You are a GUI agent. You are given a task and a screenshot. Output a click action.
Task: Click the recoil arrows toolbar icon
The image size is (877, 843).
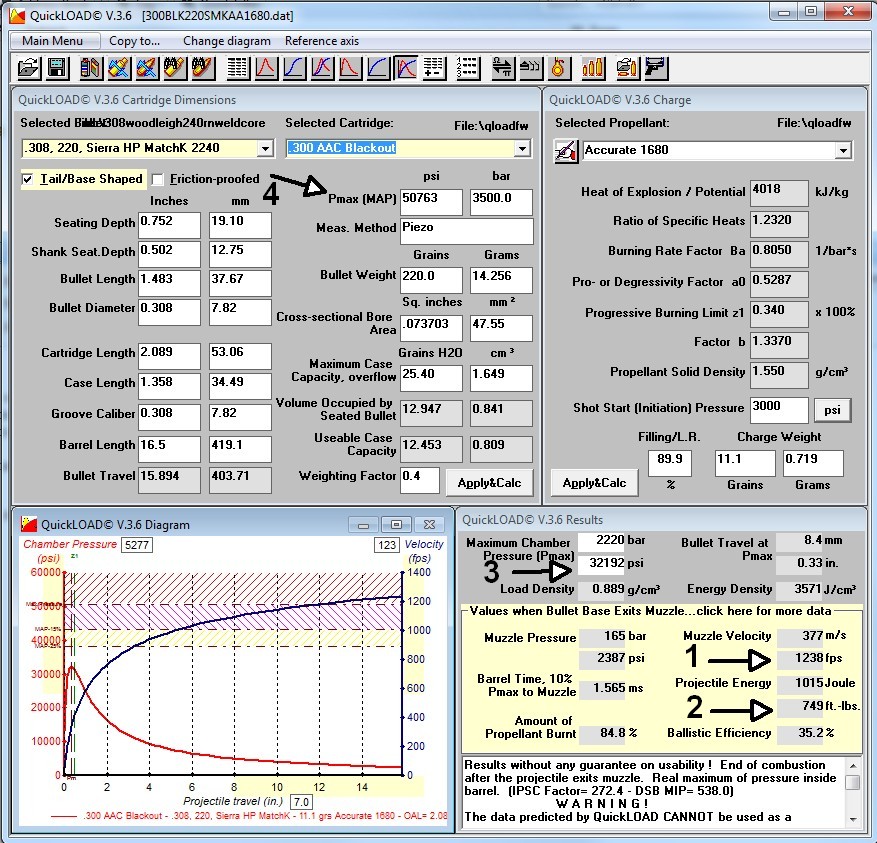pyautogui.click(x=530, y=68)
